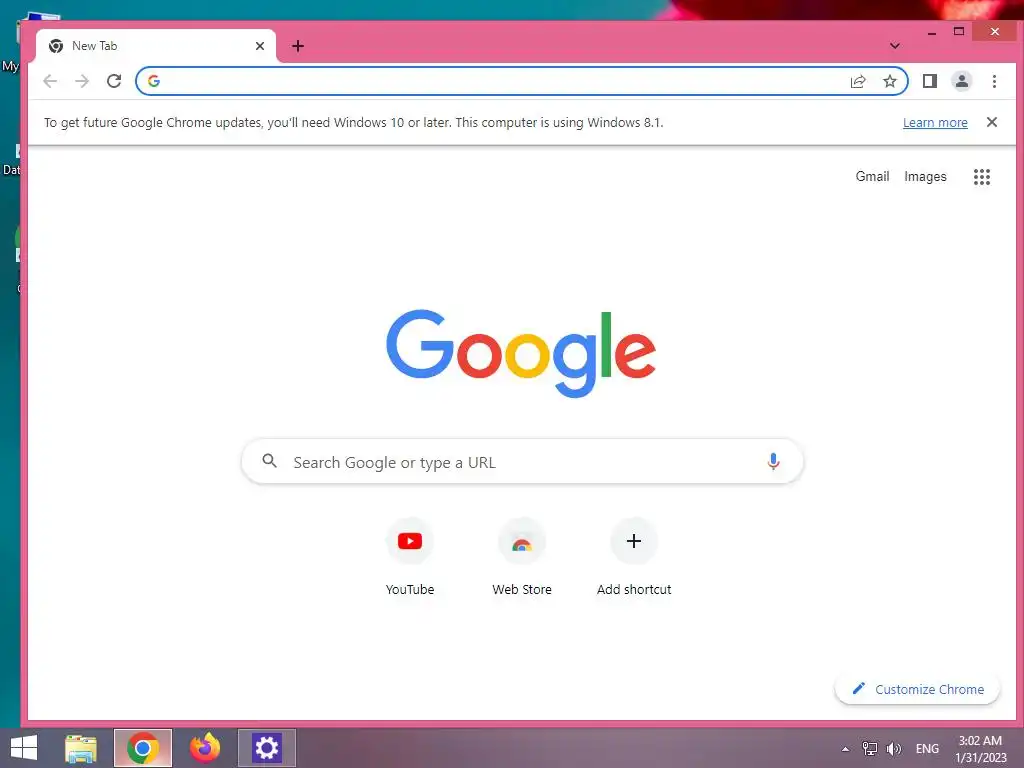
Task: Open the side panel
Action: [929, 81]
